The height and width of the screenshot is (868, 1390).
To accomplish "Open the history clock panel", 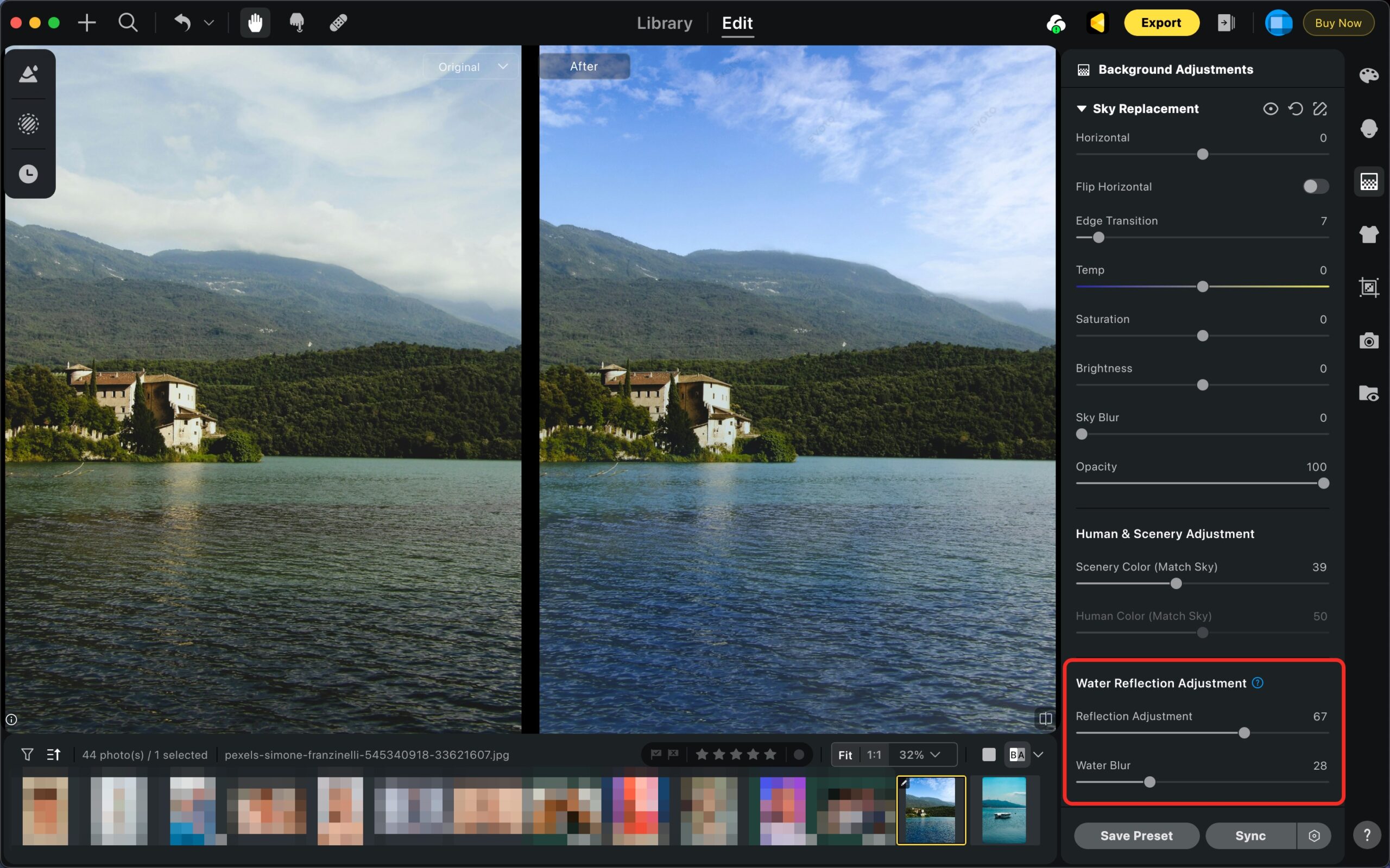I will click(x=28, y=173).
